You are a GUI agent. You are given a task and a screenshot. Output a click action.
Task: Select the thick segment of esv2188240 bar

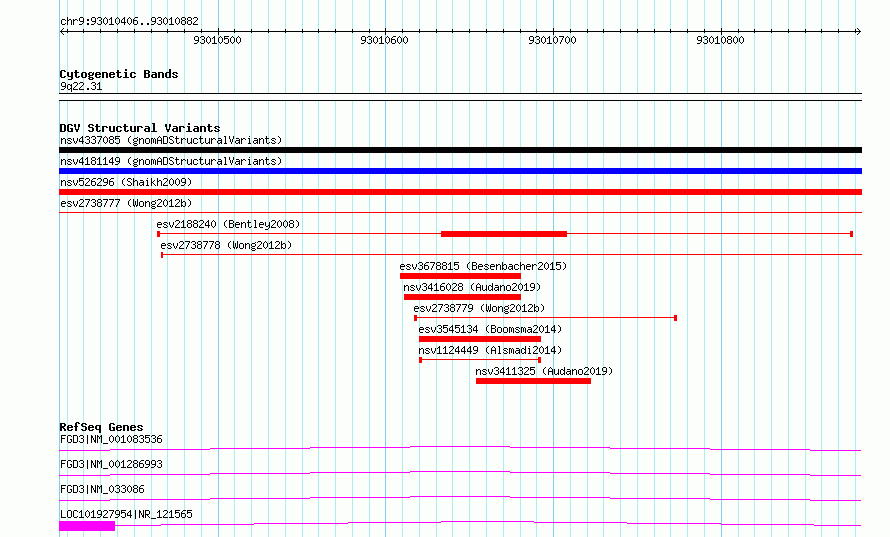click(x=504, y=234)
